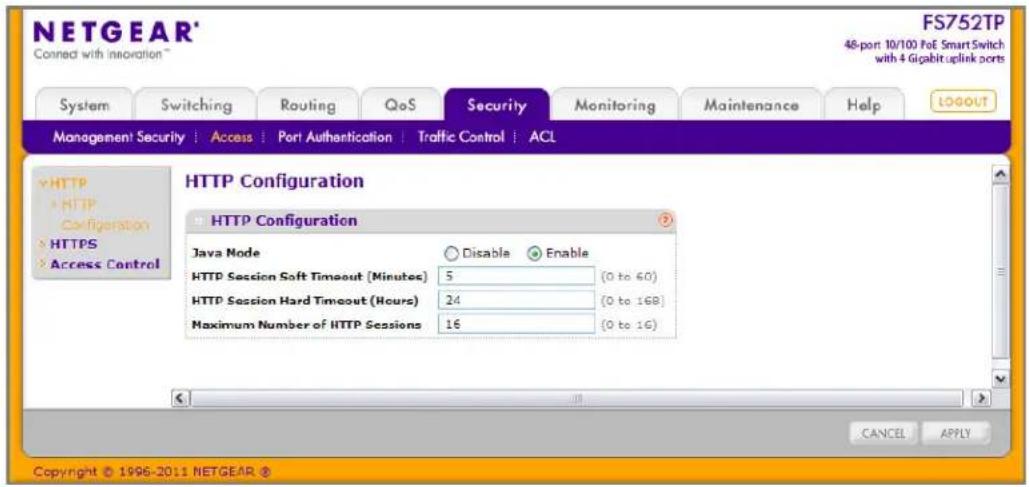Click the '(0 to 168)' range hint
1029x487 pixels.
[x=633, y=301]
